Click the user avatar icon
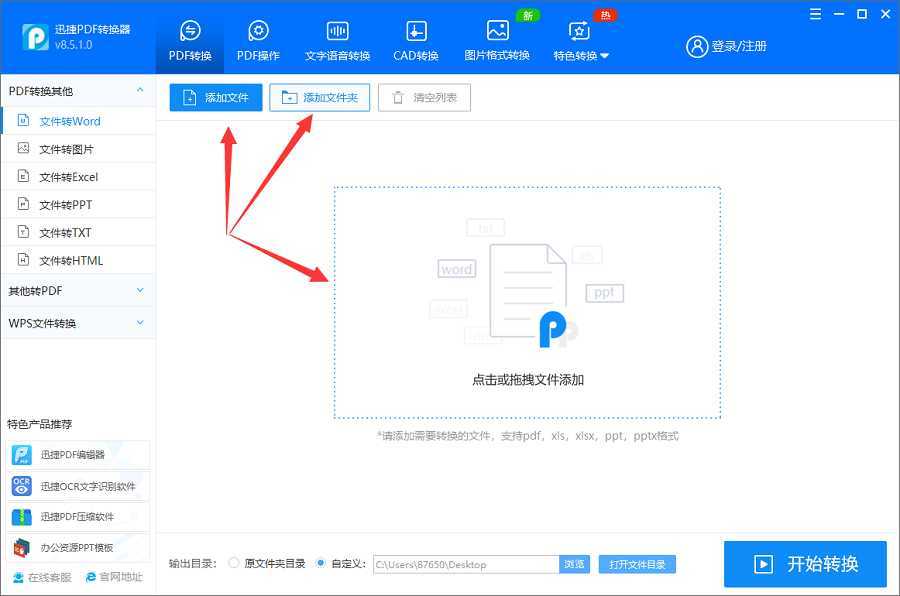This screenshot has height=596, width=900. tap(697, 46)
